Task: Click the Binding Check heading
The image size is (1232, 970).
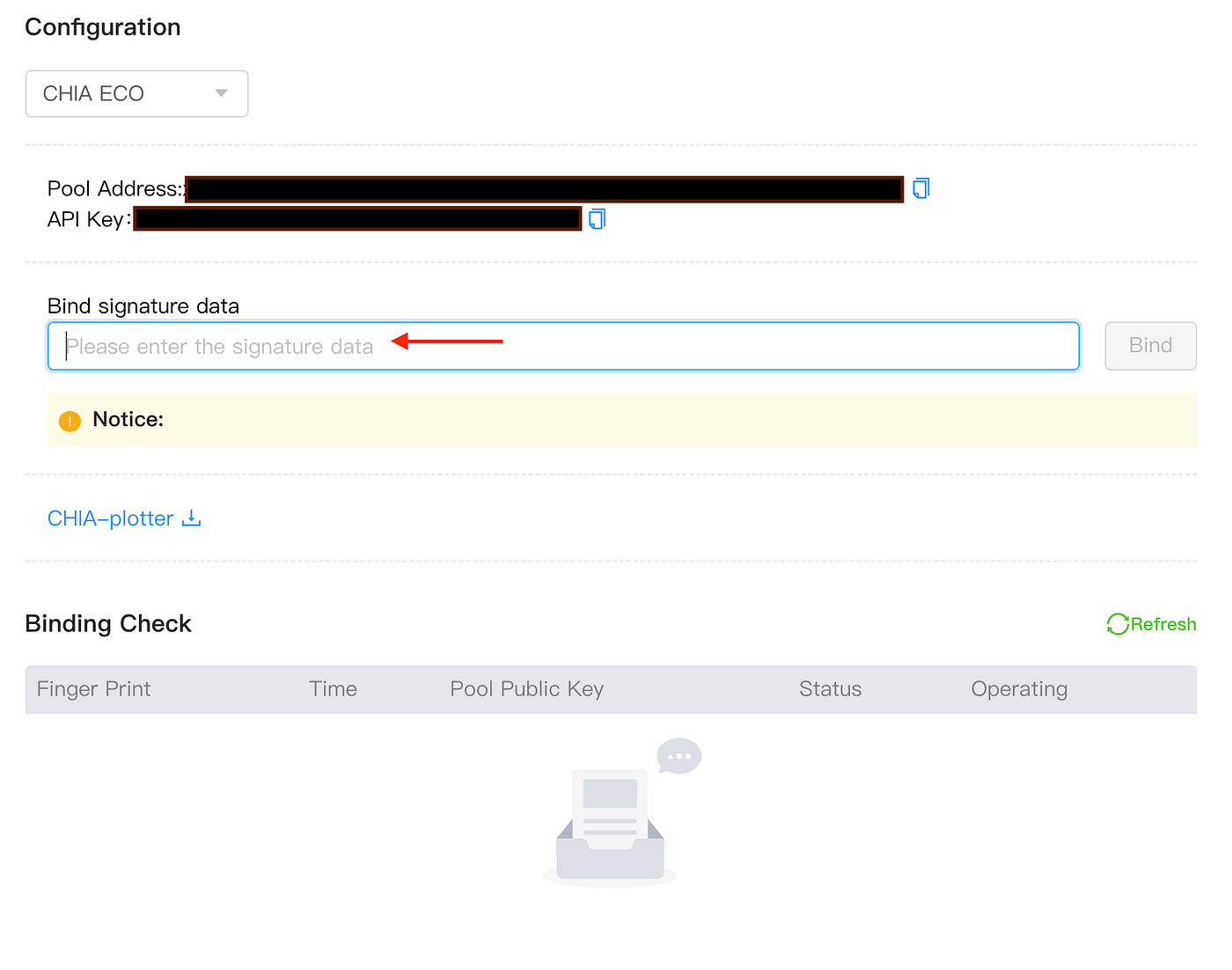Action: (108, 624)
